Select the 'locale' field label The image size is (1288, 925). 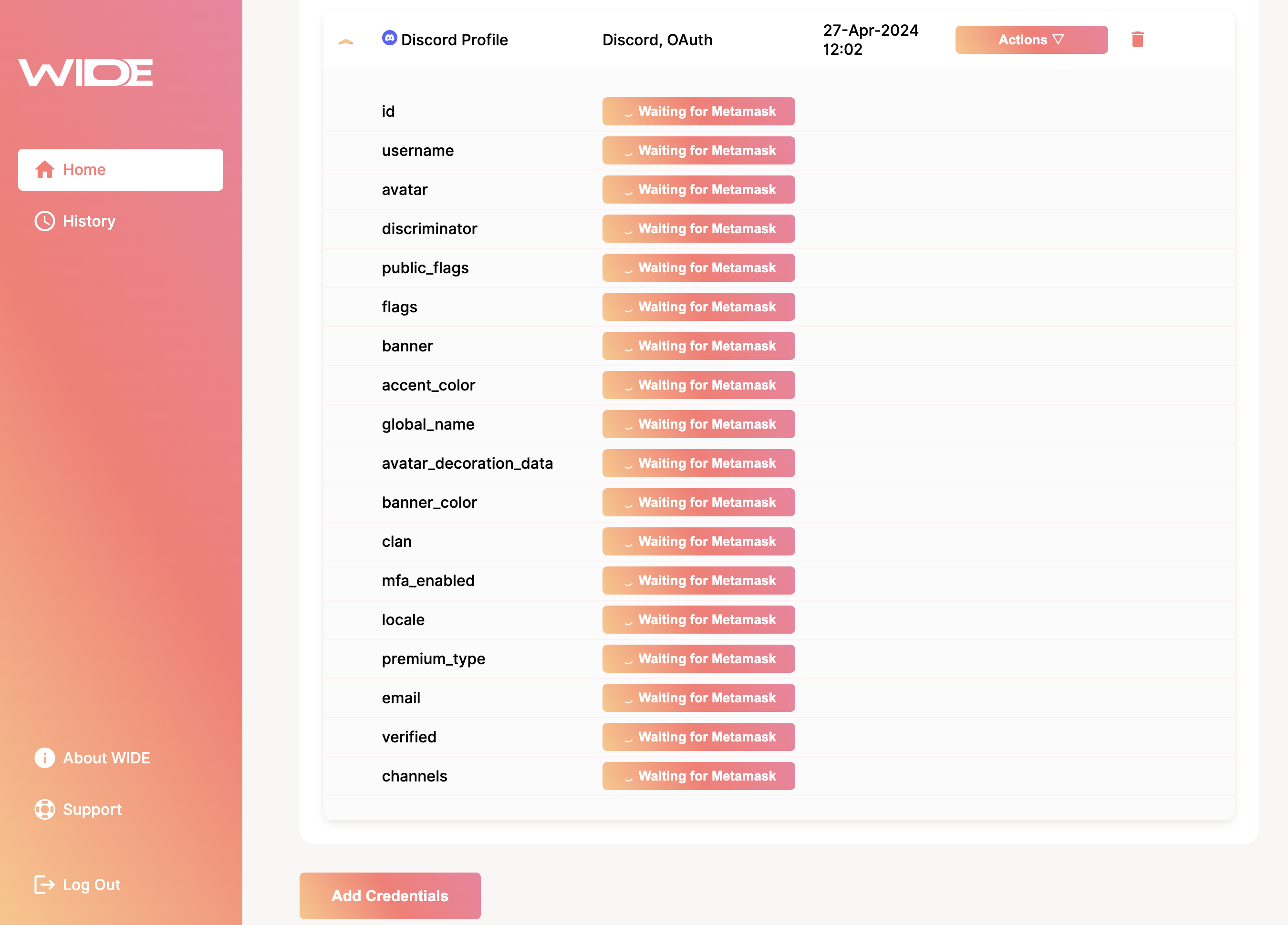coord(403,620)
